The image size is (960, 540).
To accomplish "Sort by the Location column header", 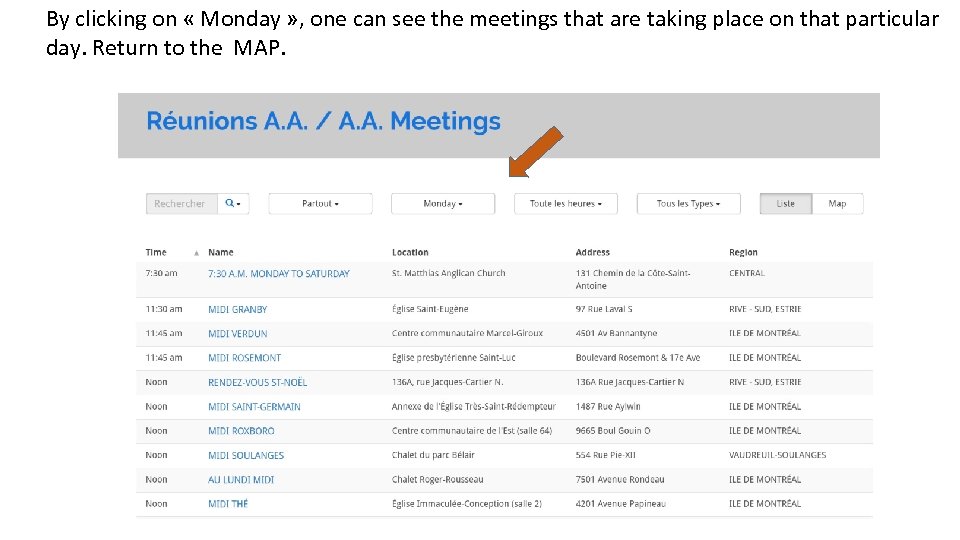I will 410,253.
